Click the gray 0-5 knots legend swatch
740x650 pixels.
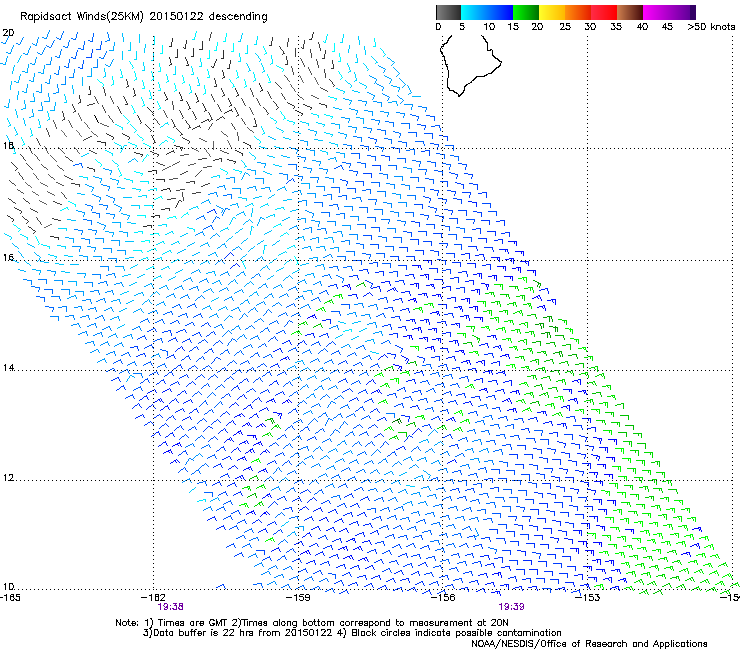(448, 12)
